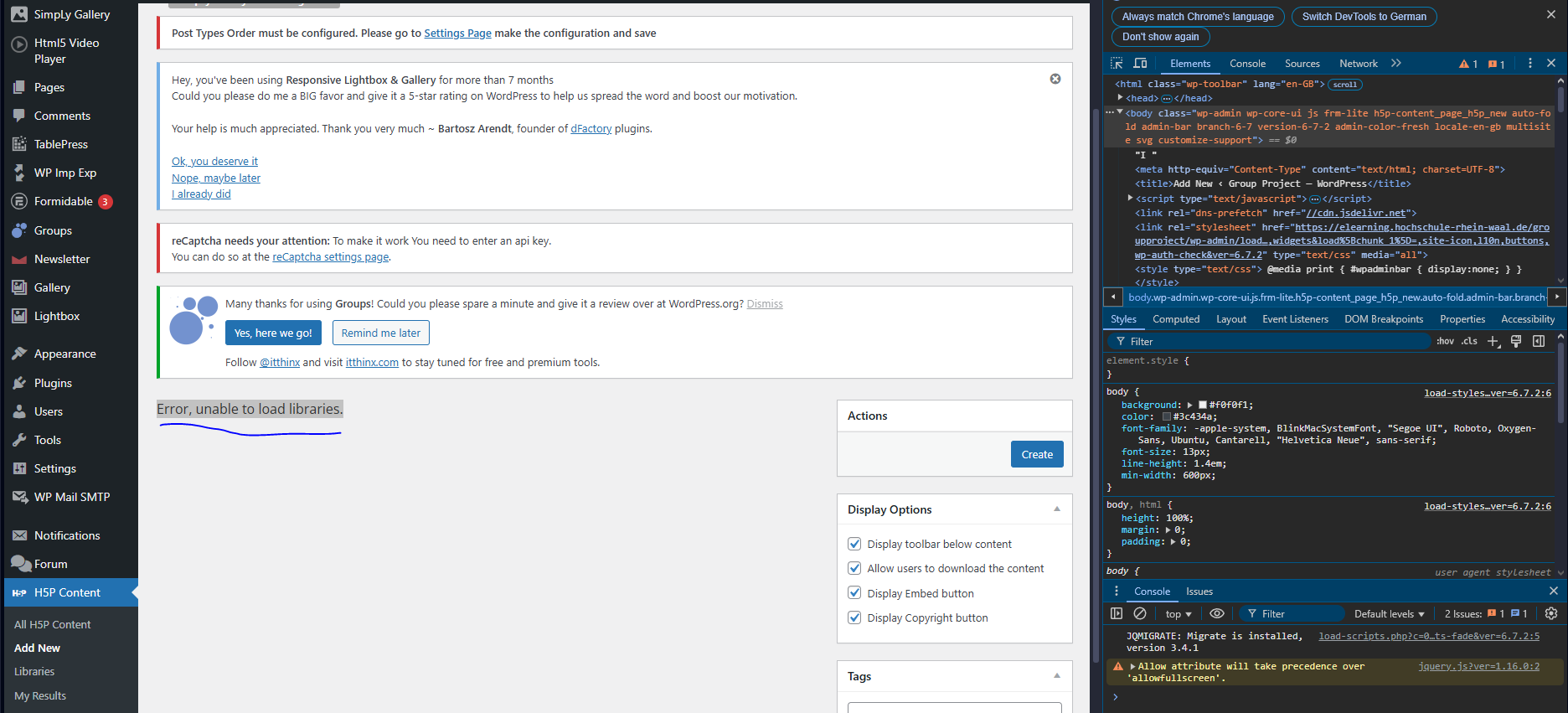Viewport: 1568px width, 713px height.
Task: Toggle DevTools device toolbar icon
Action: 1140,64
